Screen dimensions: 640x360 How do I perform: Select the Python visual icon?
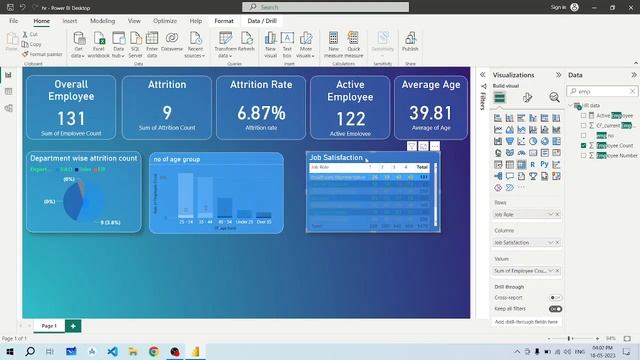(544, 164)
